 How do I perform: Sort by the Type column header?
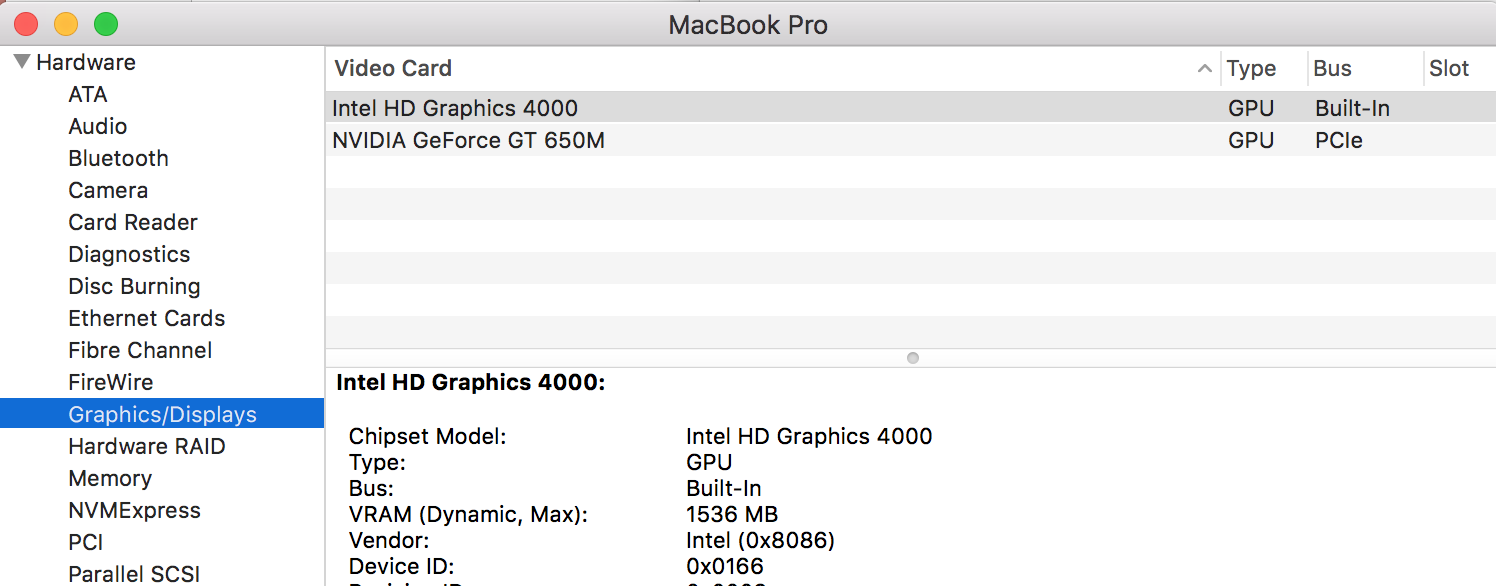click(1251, 68)
